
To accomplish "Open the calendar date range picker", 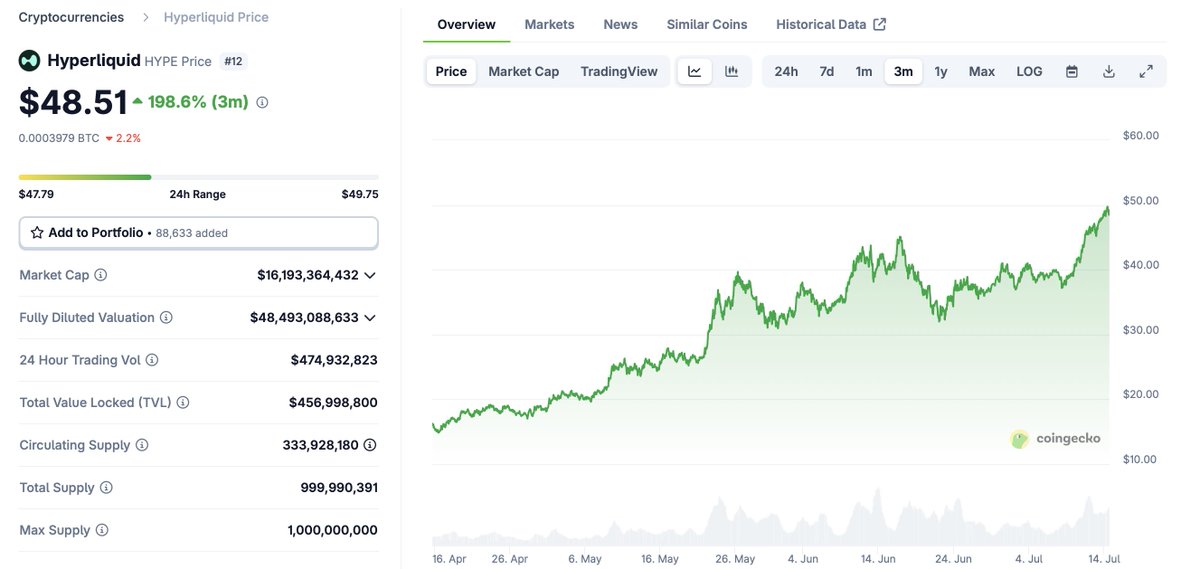I will tap(1072, 71).
